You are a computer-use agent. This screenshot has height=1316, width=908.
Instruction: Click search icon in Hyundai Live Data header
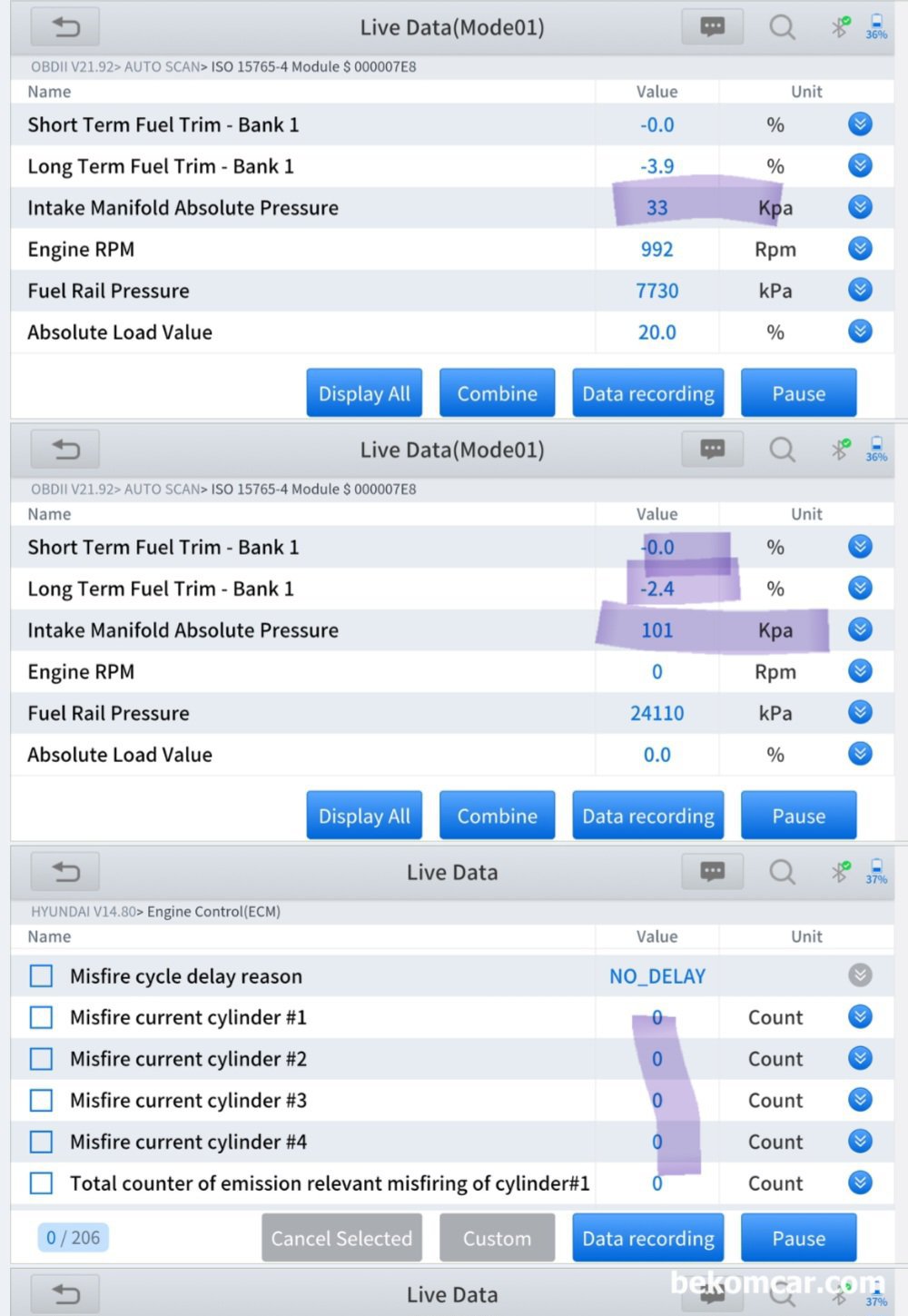click(782, 872)
